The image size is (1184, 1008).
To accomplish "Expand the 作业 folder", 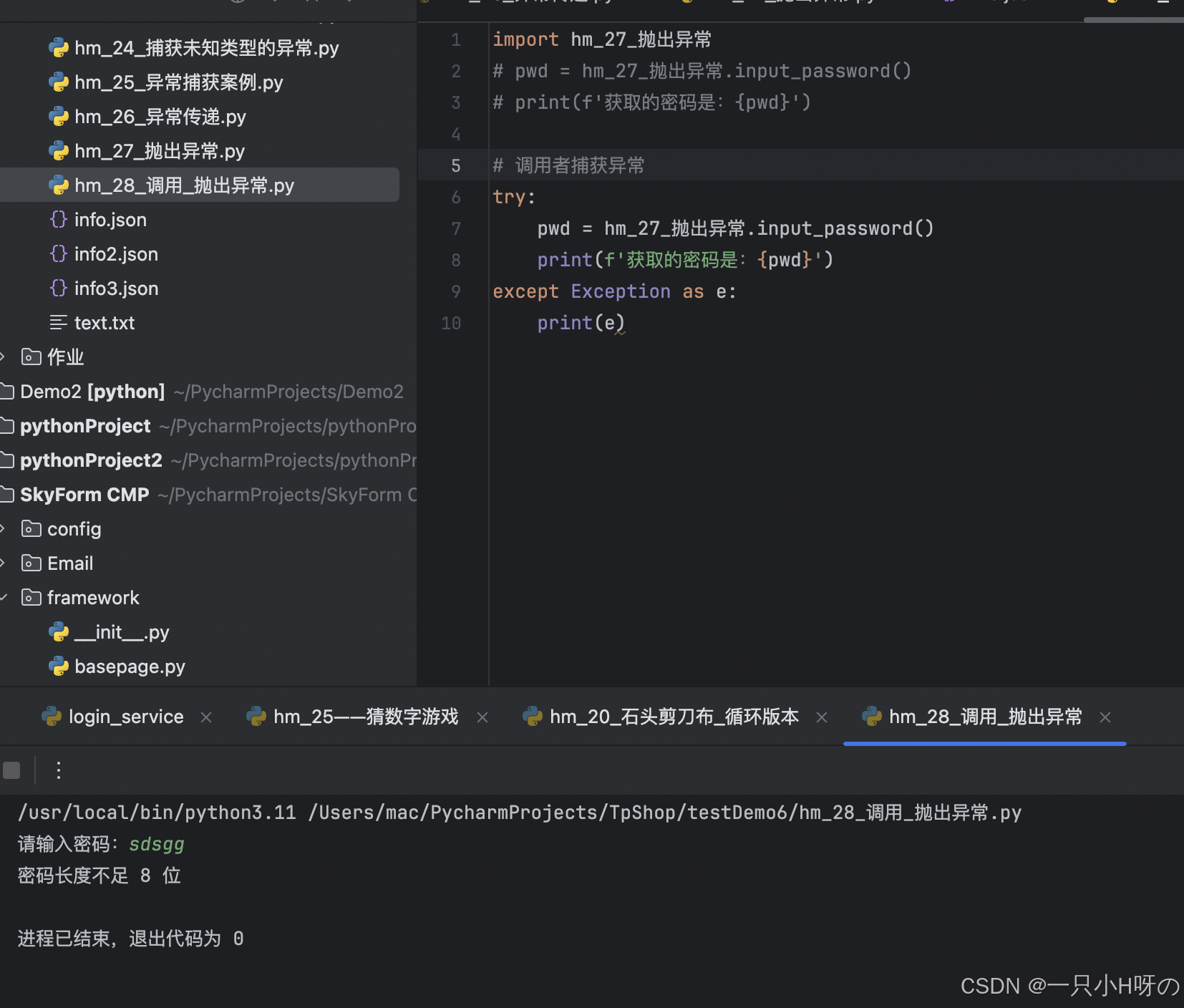I will (4, 357).
